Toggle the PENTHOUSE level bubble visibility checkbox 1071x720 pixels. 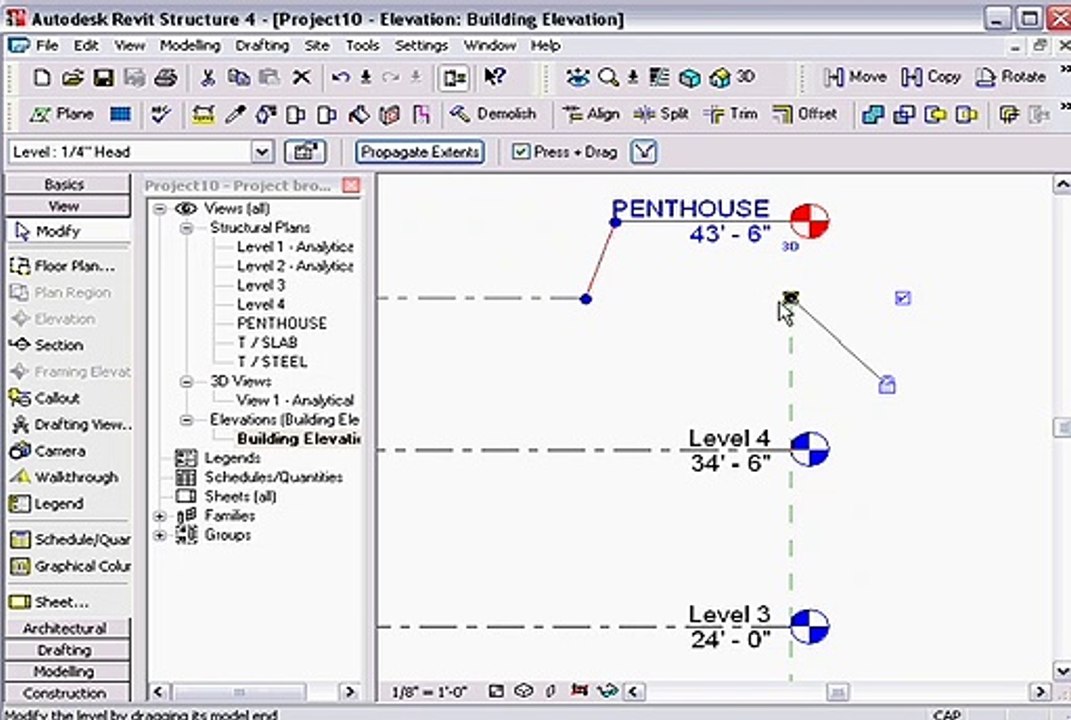(x=903, y=298)
